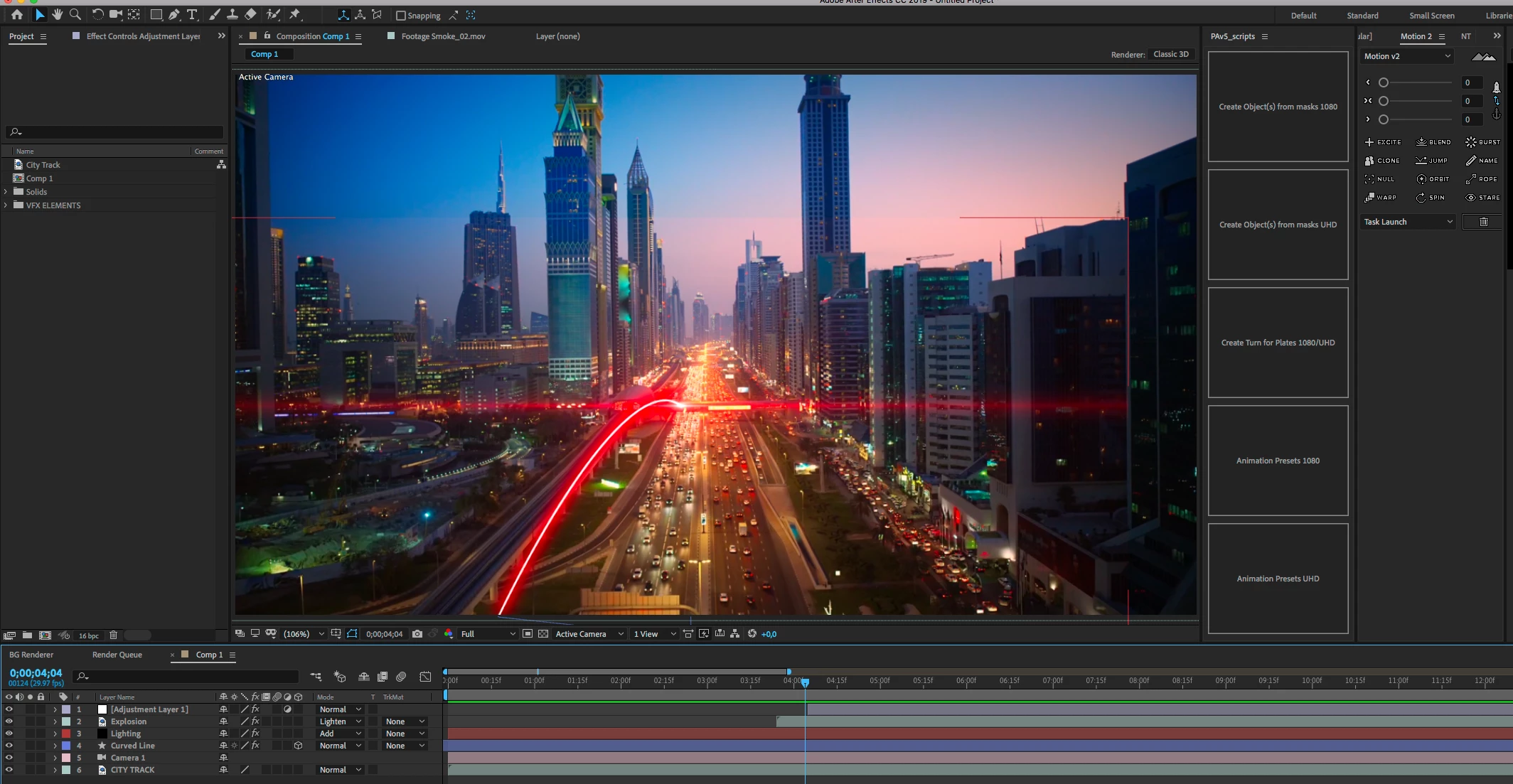
Task: Expand the VFX ELEMENTS folder
Action: (6, 205)
